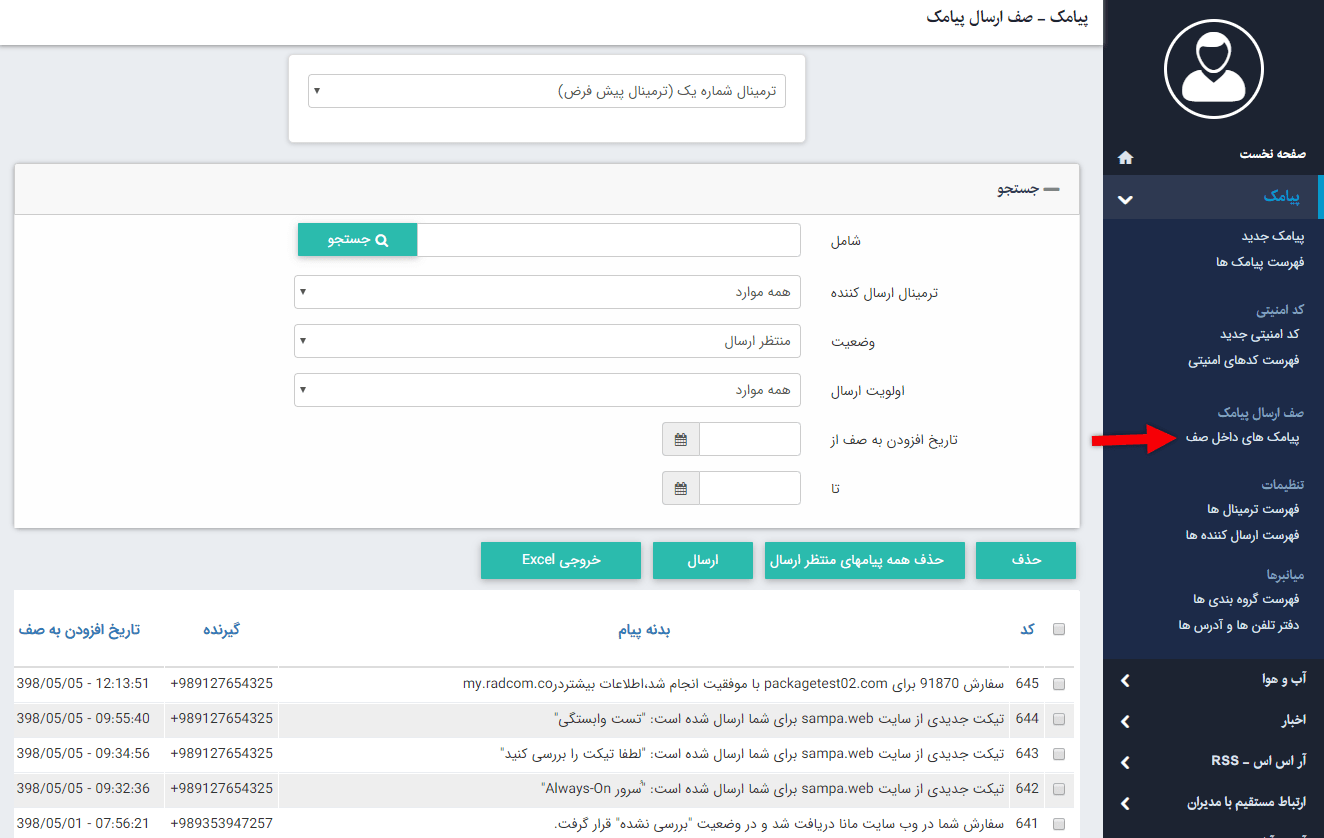Click the user profile avatar icon
Image resolution: width=1324 pixels, height=838 pixels.
click(x=1213, y=69)
